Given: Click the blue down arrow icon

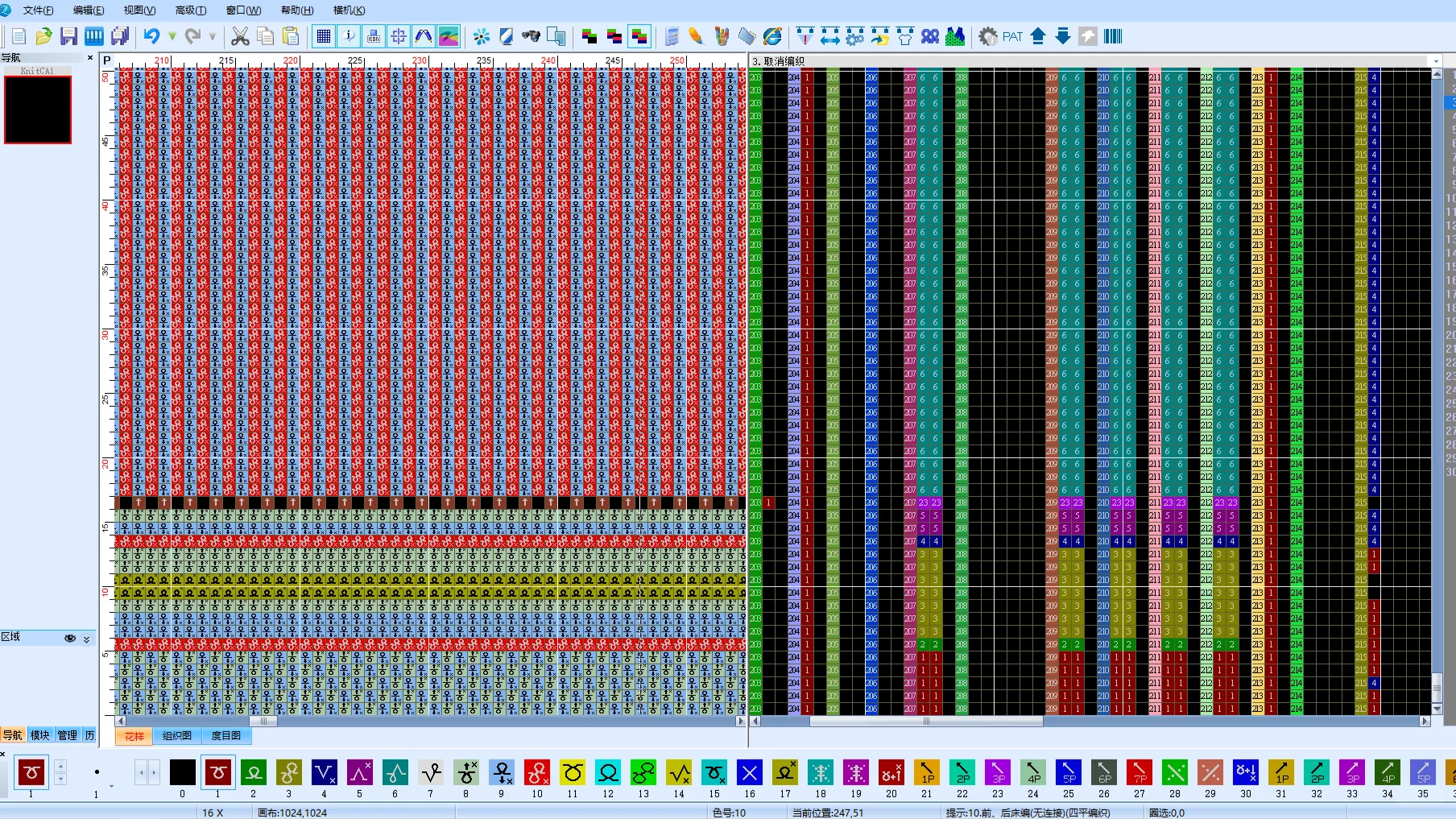Looking at the screenshot, I should [x=1063, y=36].
